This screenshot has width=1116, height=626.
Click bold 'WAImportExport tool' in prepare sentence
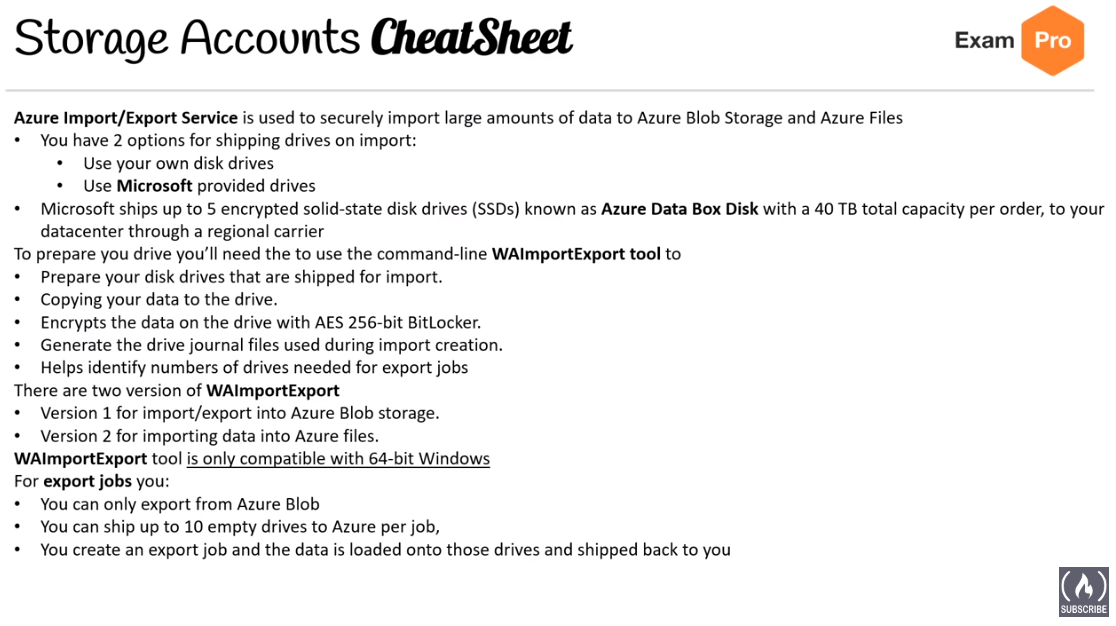(577, 254)
